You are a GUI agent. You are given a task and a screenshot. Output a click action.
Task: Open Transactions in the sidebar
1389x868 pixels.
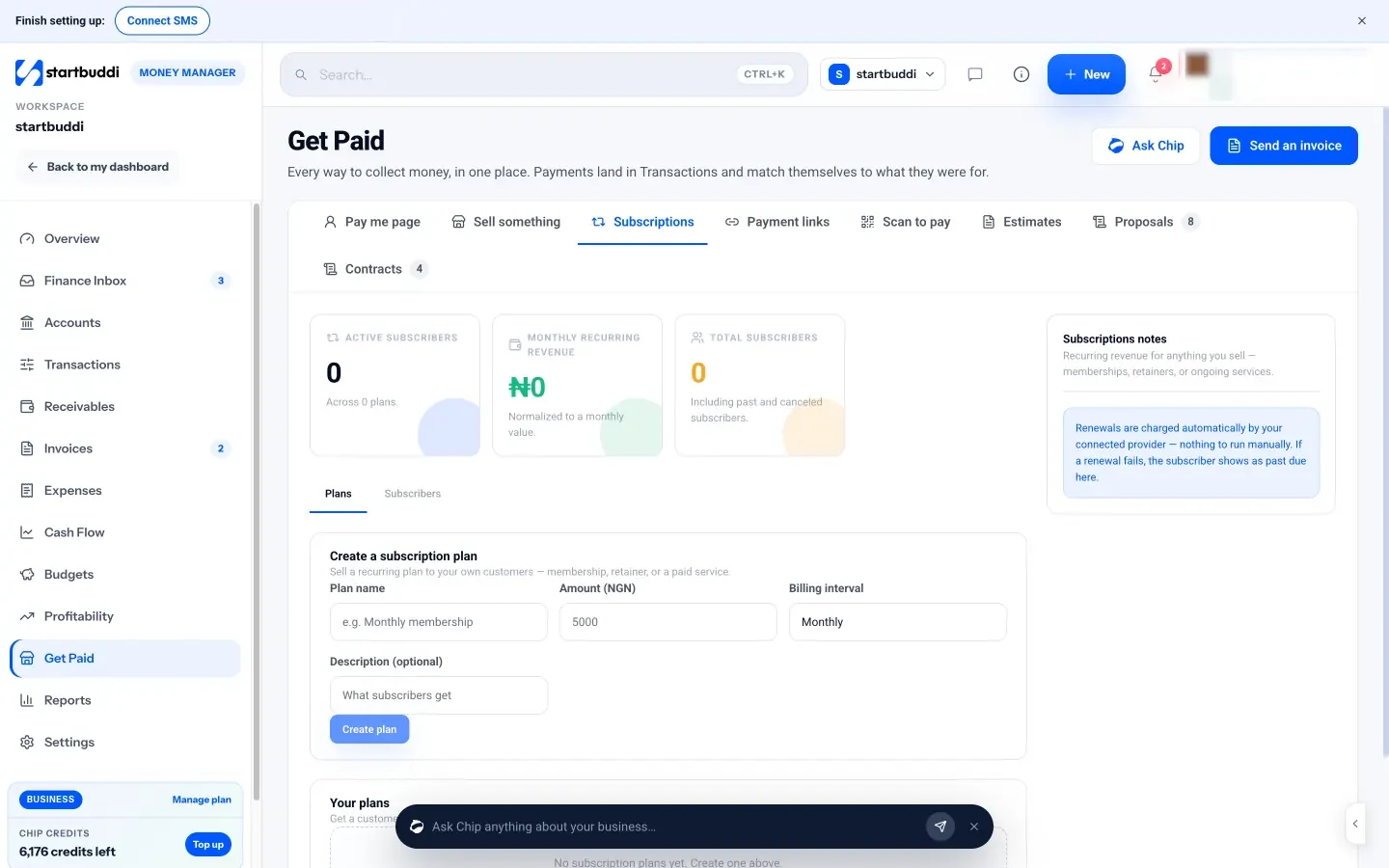125,365
